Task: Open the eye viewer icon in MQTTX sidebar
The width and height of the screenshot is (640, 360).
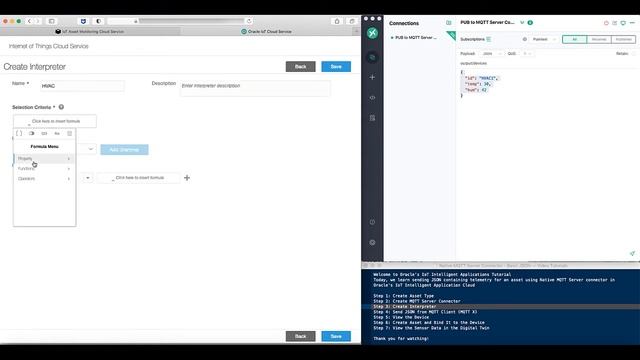Action: [x=372, y=98]
